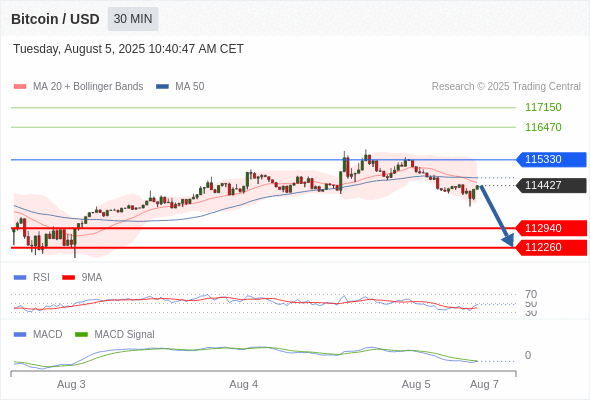Click the 30 MIN timeframe button
The height and width of the screenshot is (400, 590).
(133, 19)
